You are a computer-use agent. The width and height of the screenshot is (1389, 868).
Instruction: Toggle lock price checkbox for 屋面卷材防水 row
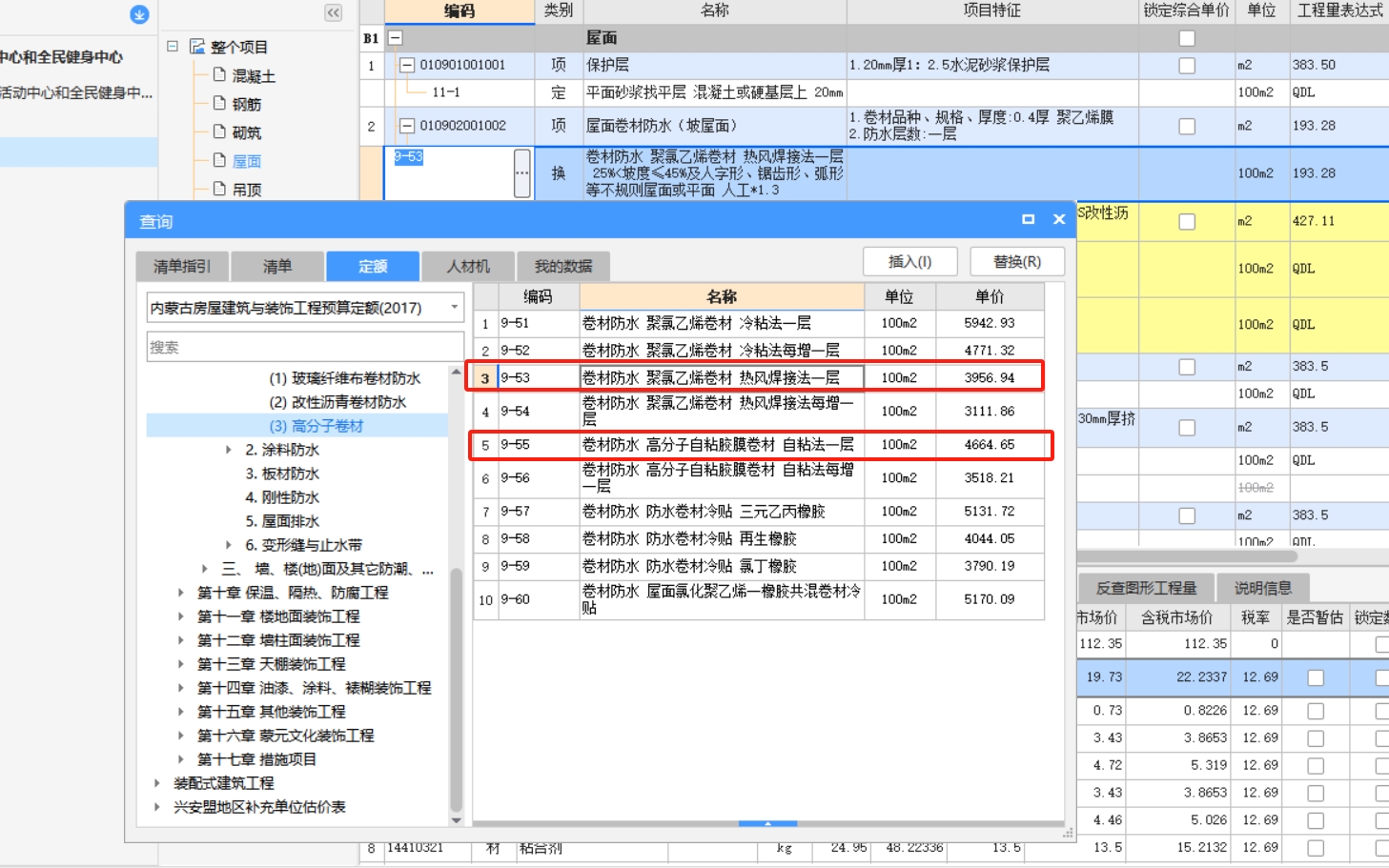click(x=1187, y=126)
